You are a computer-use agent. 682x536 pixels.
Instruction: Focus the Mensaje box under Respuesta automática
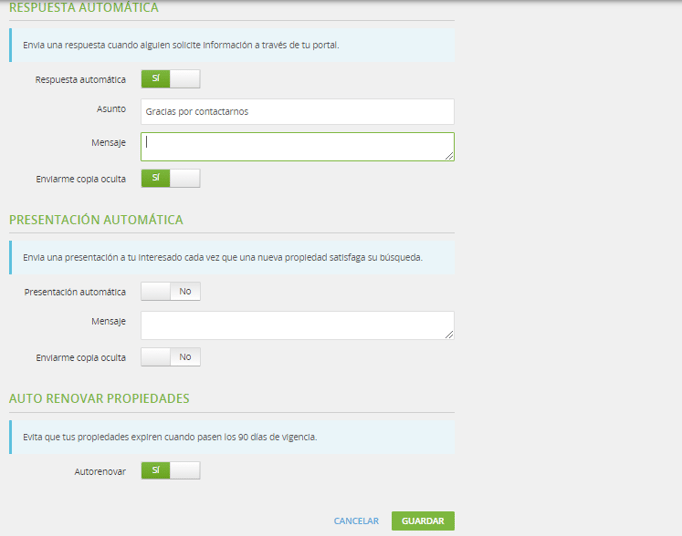pyautogui.click(x=298, y=147)
